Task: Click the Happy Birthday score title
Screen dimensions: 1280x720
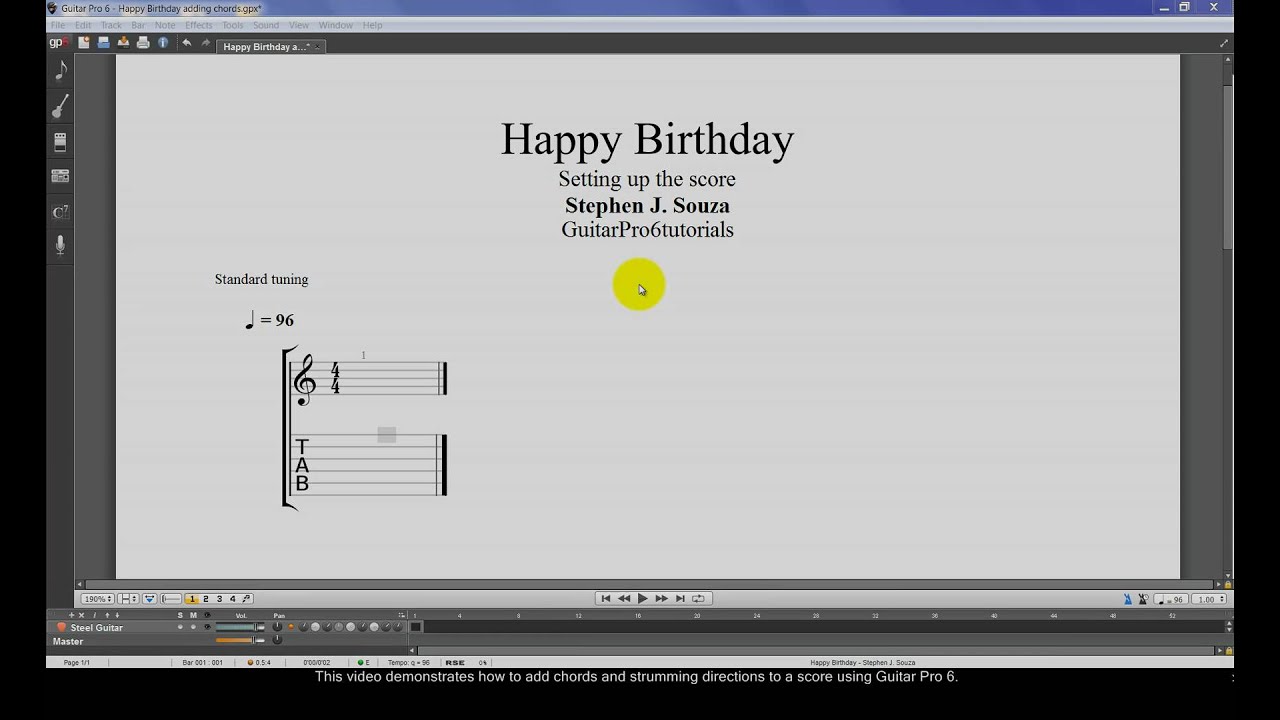Action: 647,139
